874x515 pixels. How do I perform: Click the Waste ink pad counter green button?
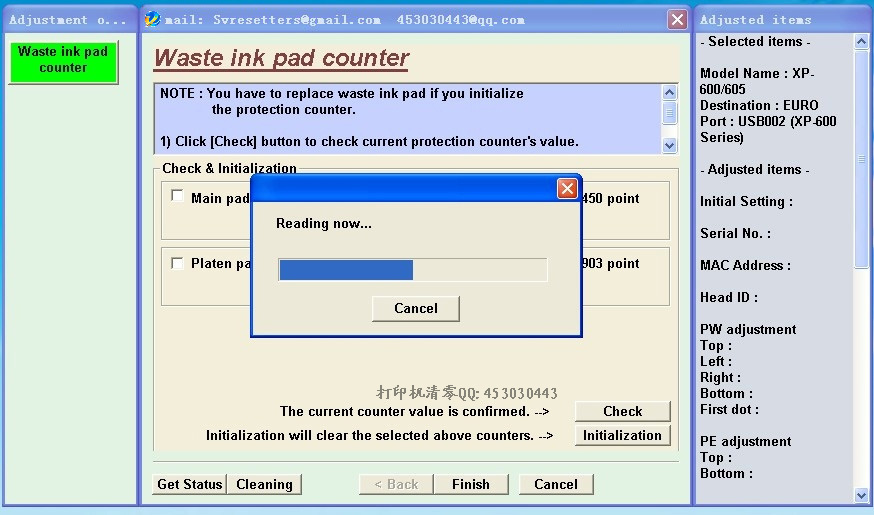click(x=63, y=62)
